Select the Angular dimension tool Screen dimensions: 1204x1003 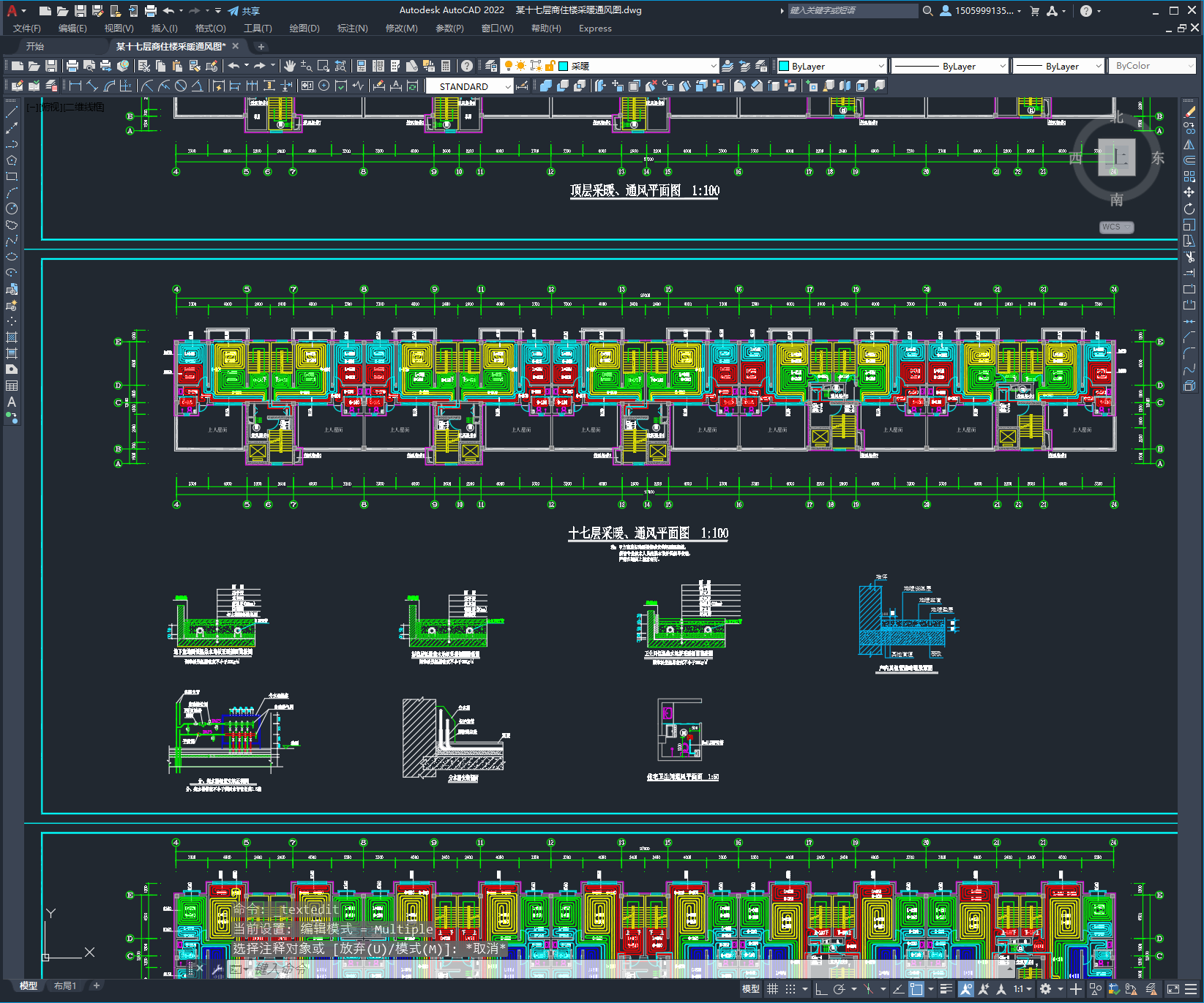[198, 86]
